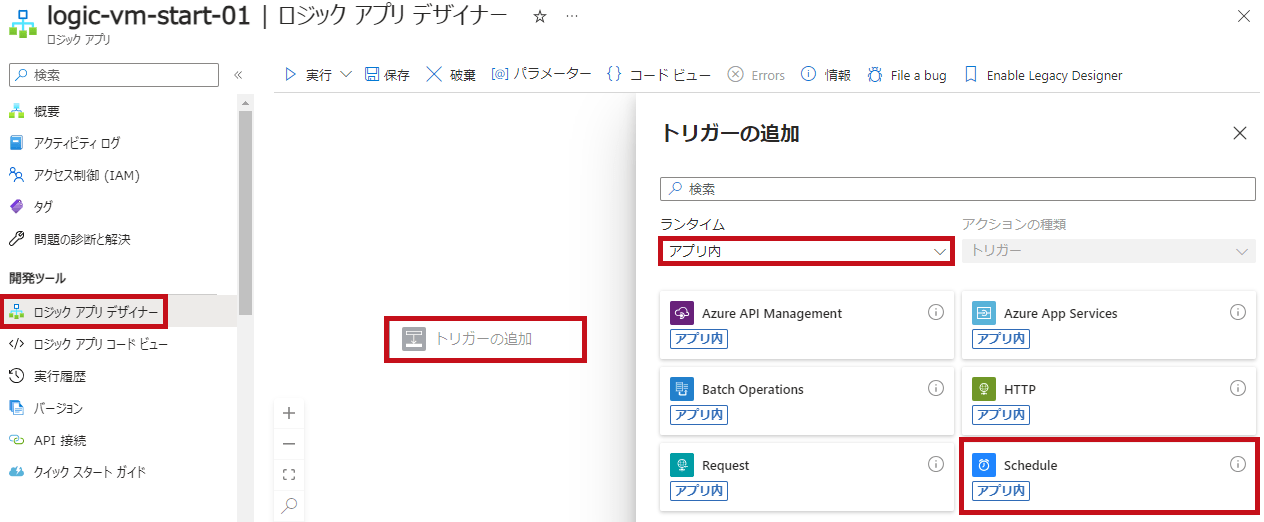
Task: Show info for Schedule connector
Action: coord(1238,464)
